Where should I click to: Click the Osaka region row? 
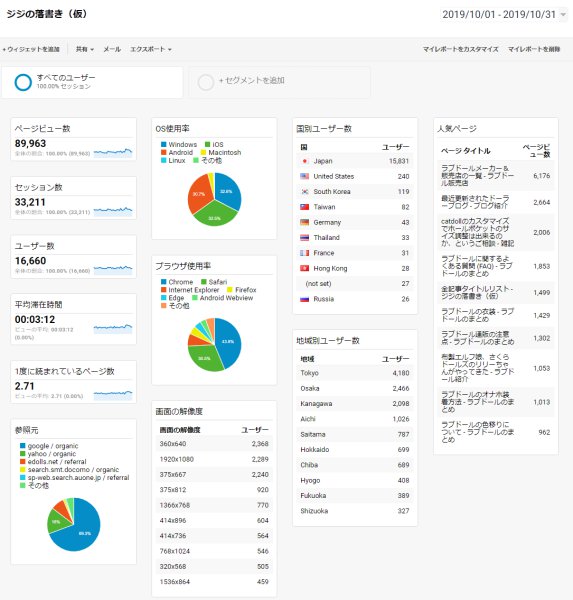[x=355, y=388]
